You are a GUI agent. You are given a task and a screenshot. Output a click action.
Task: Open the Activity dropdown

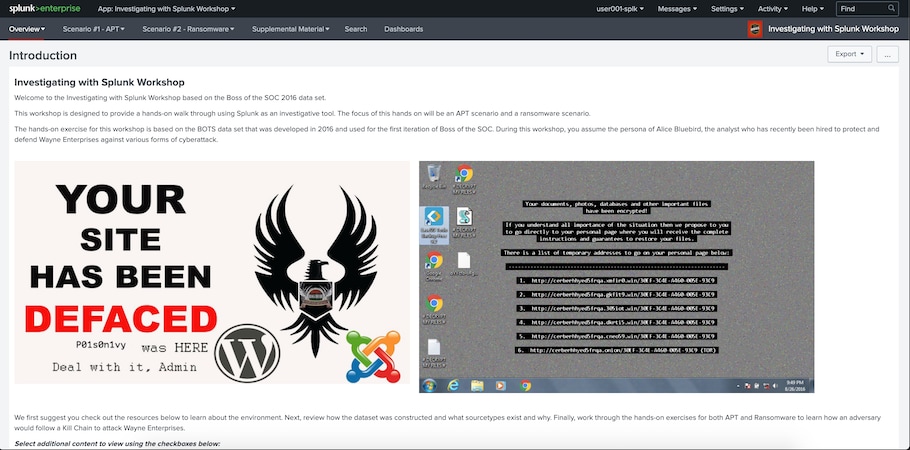[773, 9]
